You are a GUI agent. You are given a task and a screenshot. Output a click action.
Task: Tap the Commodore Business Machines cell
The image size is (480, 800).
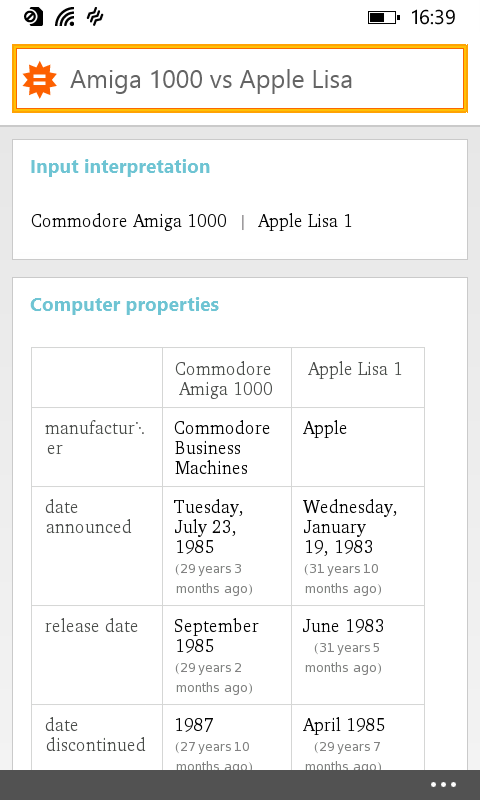tap(226, 447)
